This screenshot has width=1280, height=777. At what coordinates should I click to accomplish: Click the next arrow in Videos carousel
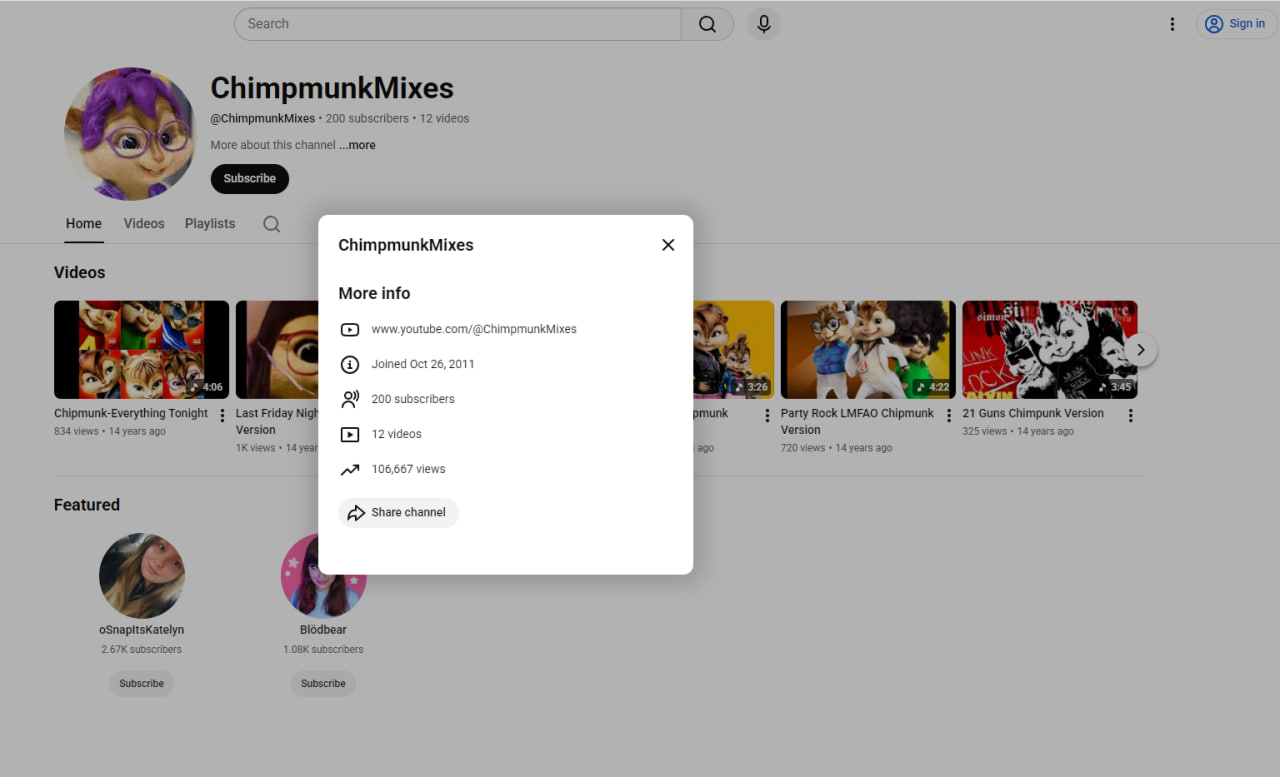pyautogui.click(x=1140, y=350)
